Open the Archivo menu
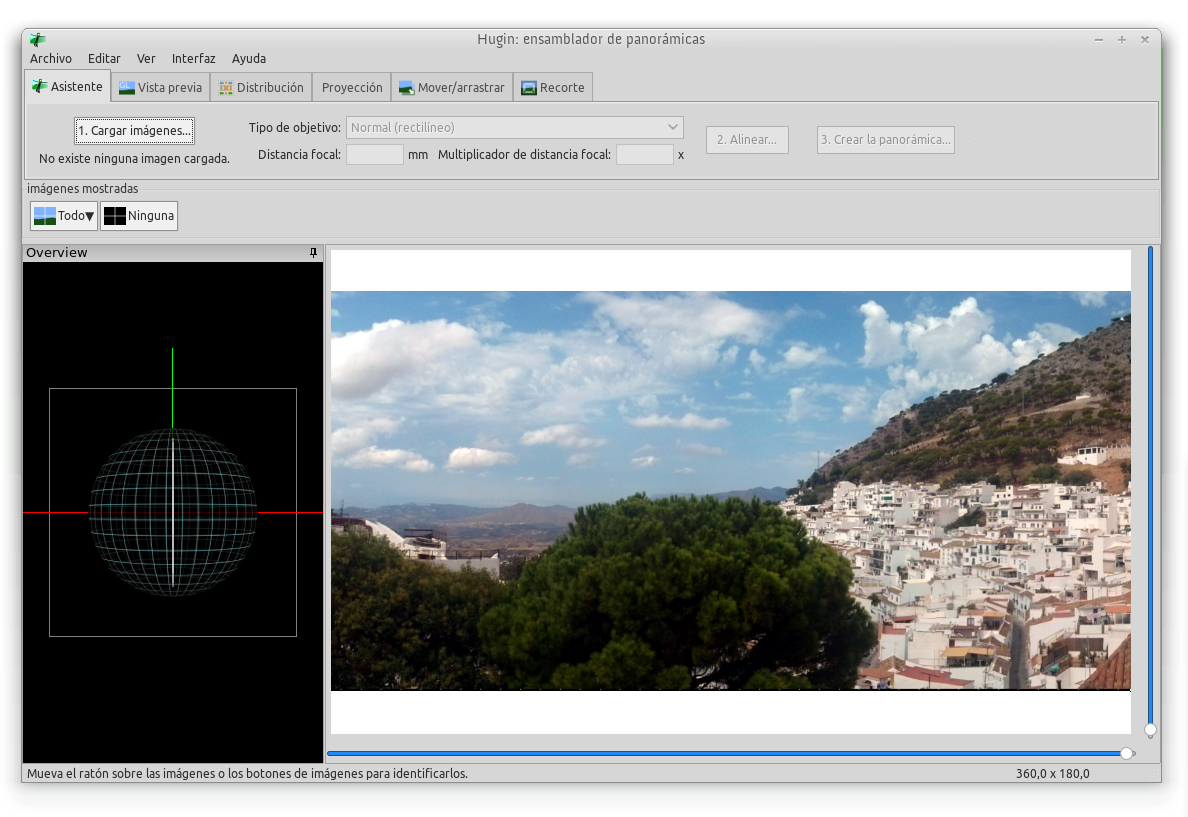The width and height of the screenshot is (1188, 817). pos(51,59)
